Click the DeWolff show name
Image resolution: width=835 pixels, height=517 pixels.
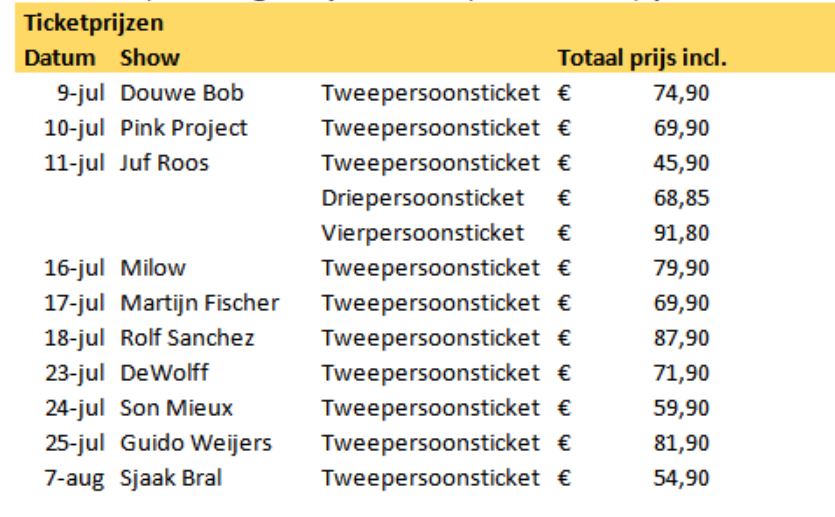(x=165, y=373)
